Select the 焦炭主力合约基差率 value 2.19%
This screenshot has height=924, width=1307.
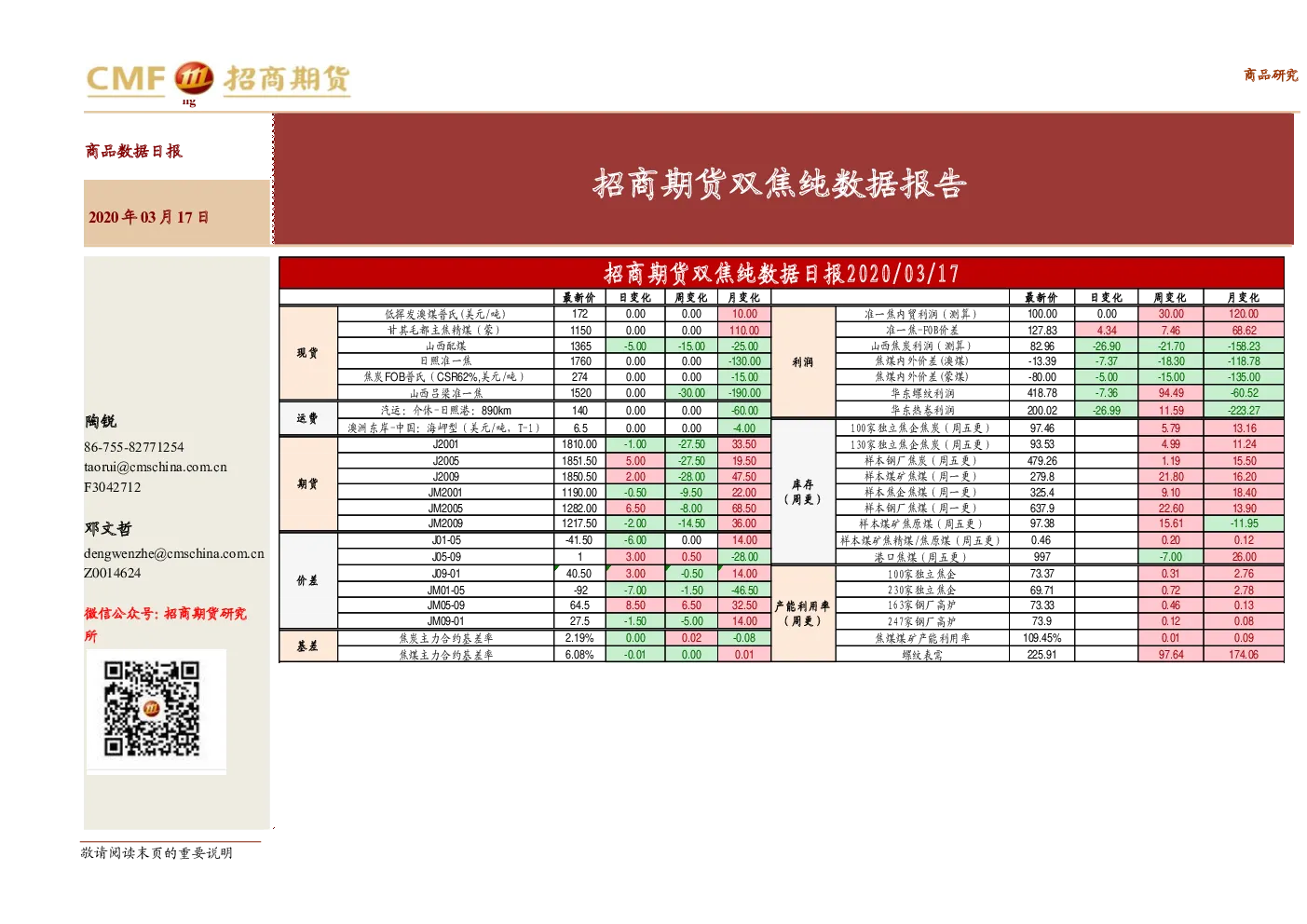pos(579,638)
